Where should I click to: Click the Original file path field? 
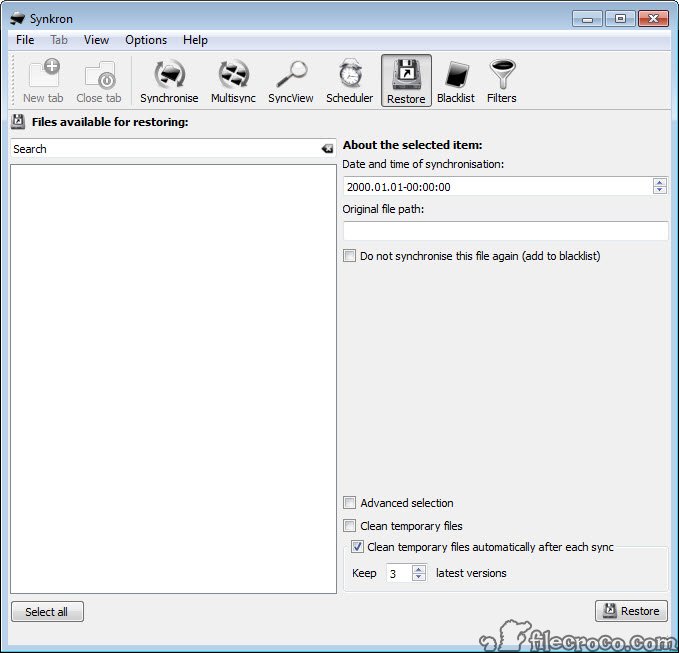(505, 231)
